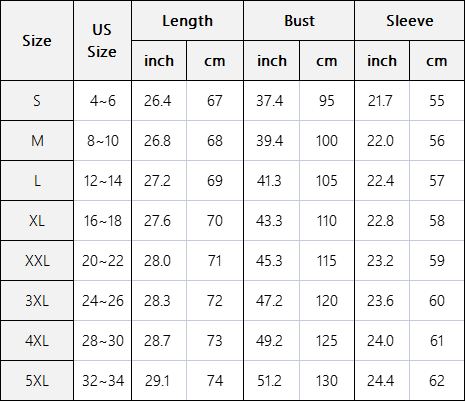Click the S size row label

[37, 101]
